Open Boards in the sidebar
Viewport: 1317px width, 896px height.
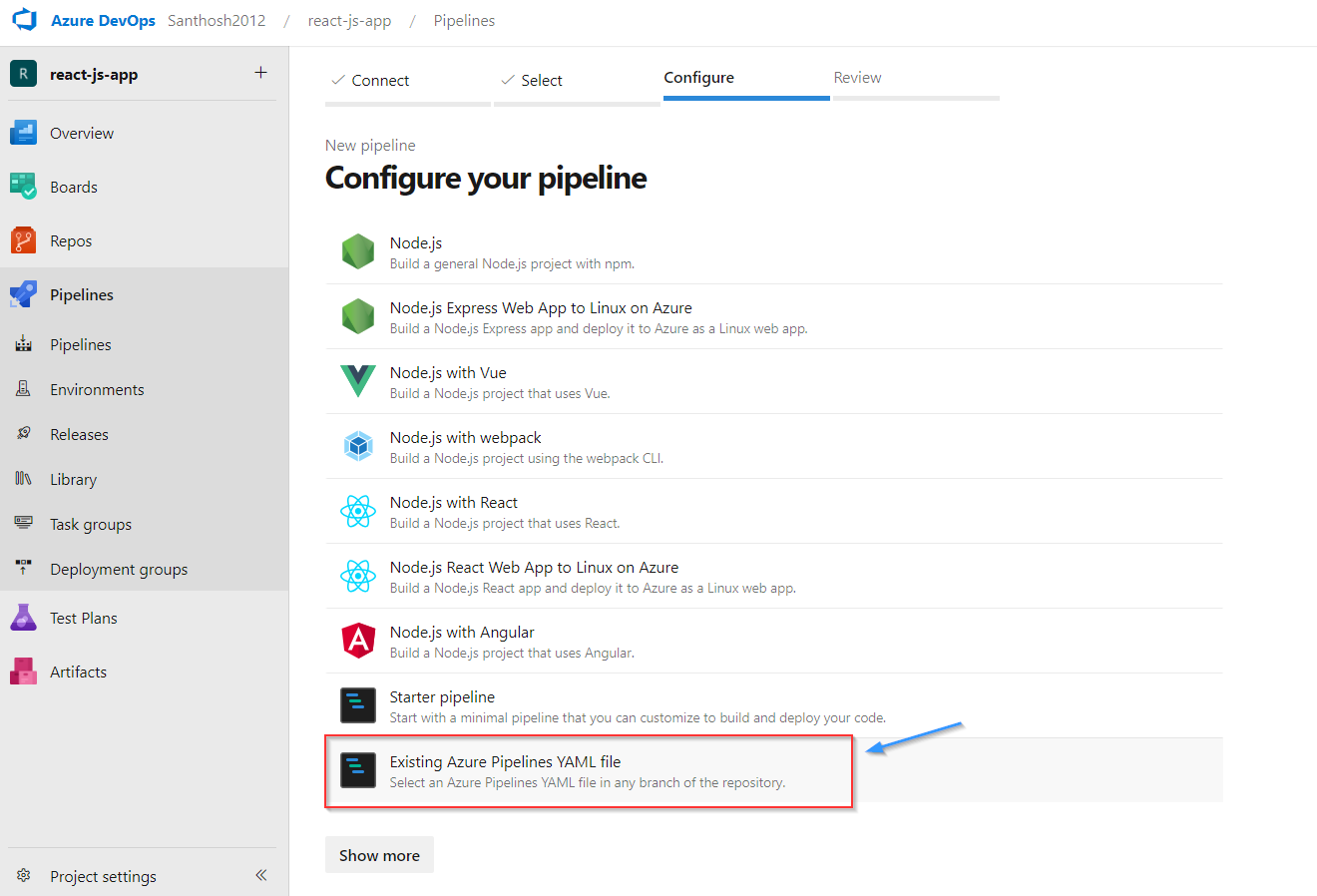tap(74, 187)
